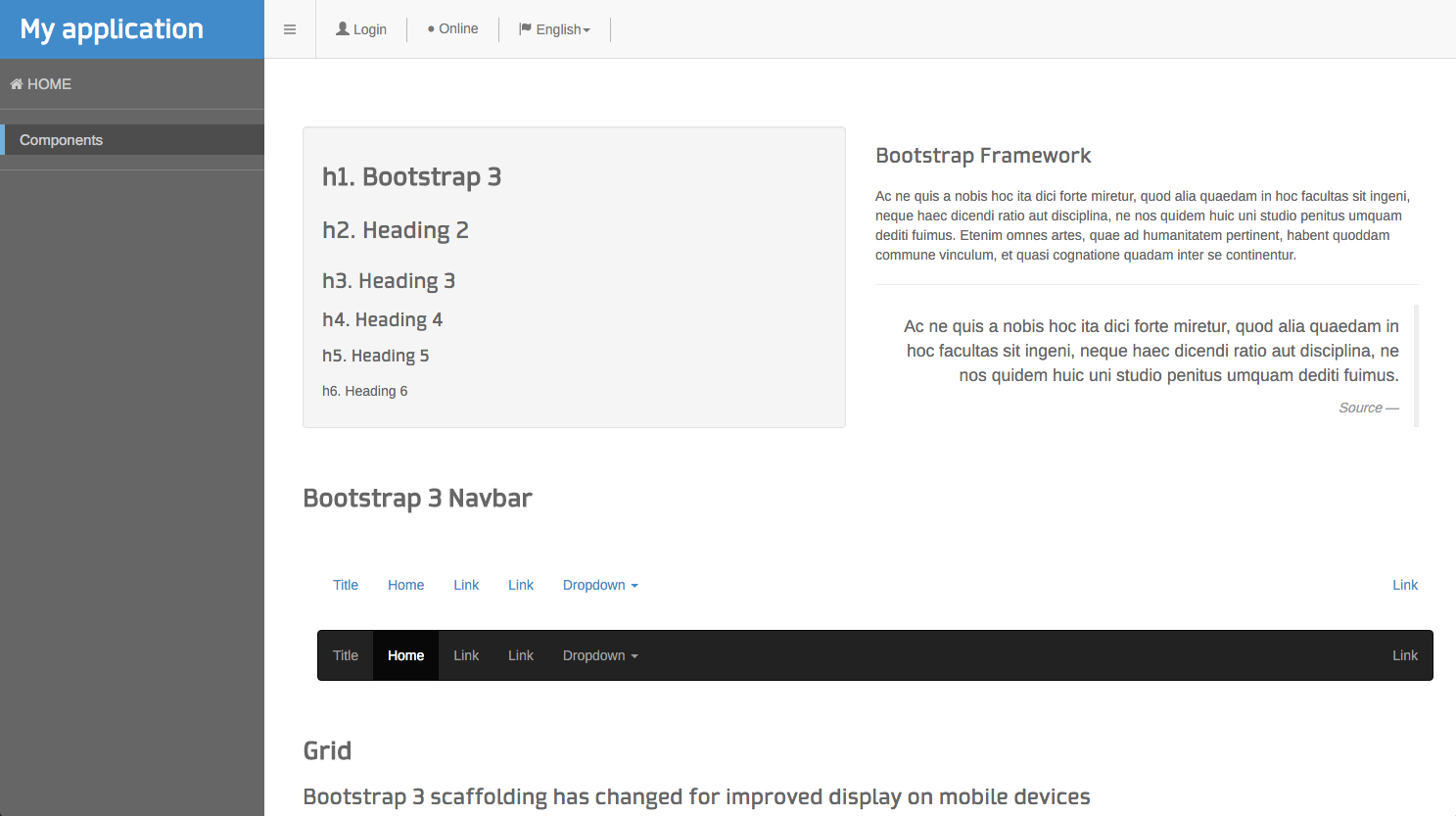Click first Link after Home in dark navbar
1456x816 pixels.
(466, 655)
